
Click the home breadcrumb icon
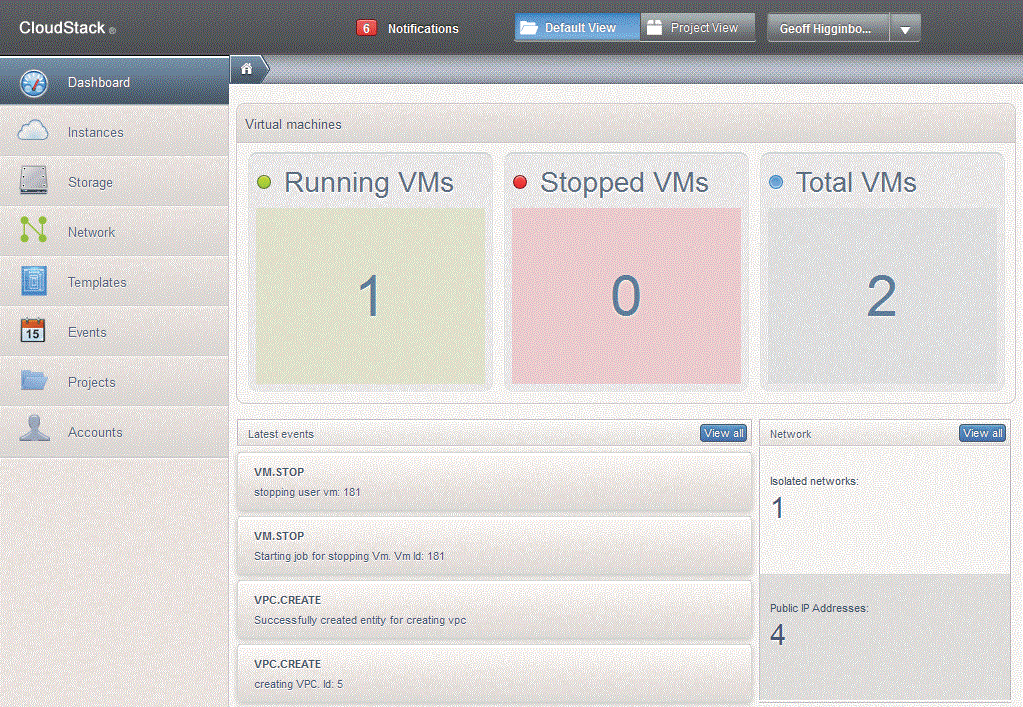pyautogui.click(x=245, y=69)
